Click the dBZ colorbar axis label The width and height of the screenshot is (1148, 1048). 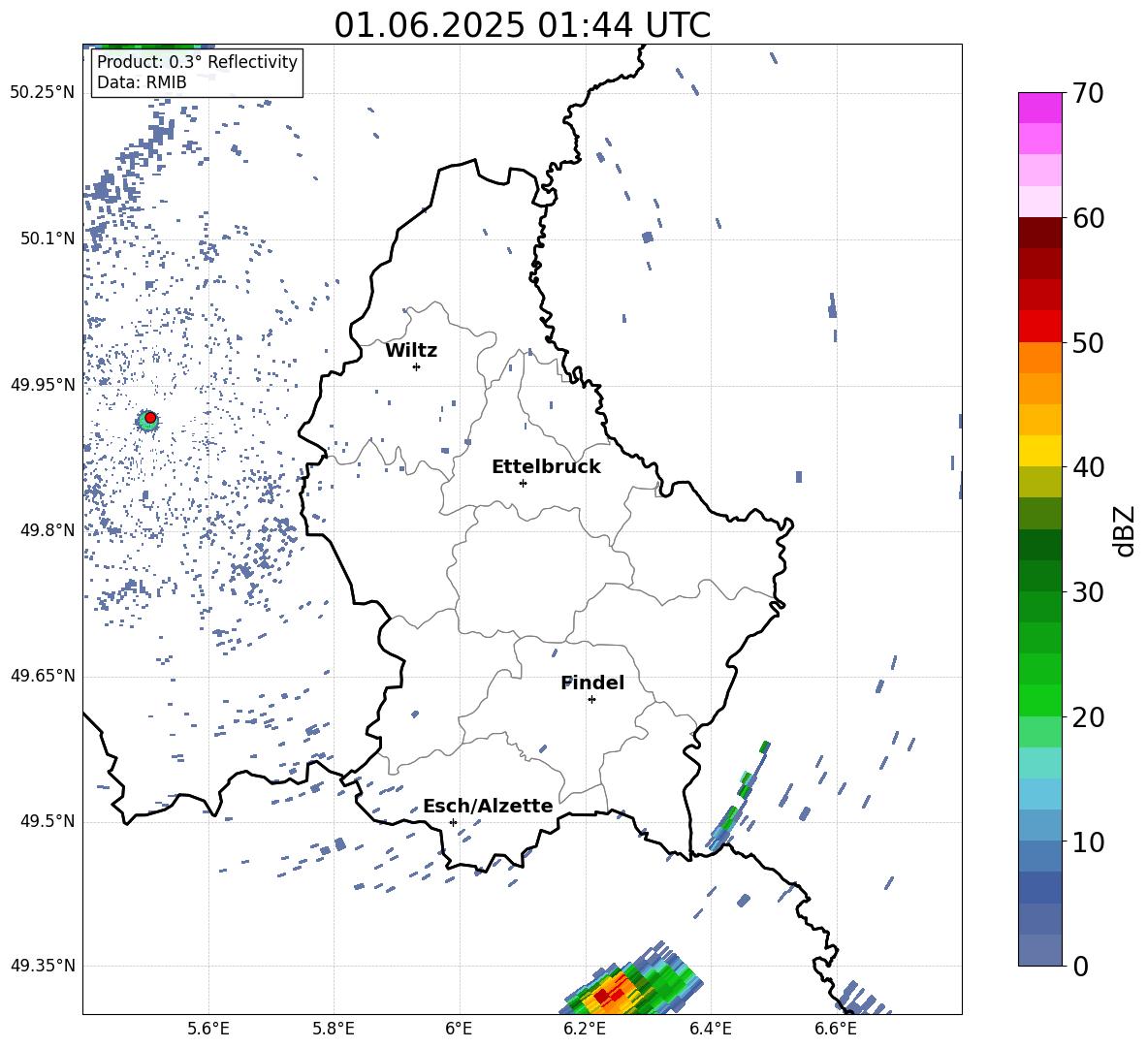(x=1126, y=530)
